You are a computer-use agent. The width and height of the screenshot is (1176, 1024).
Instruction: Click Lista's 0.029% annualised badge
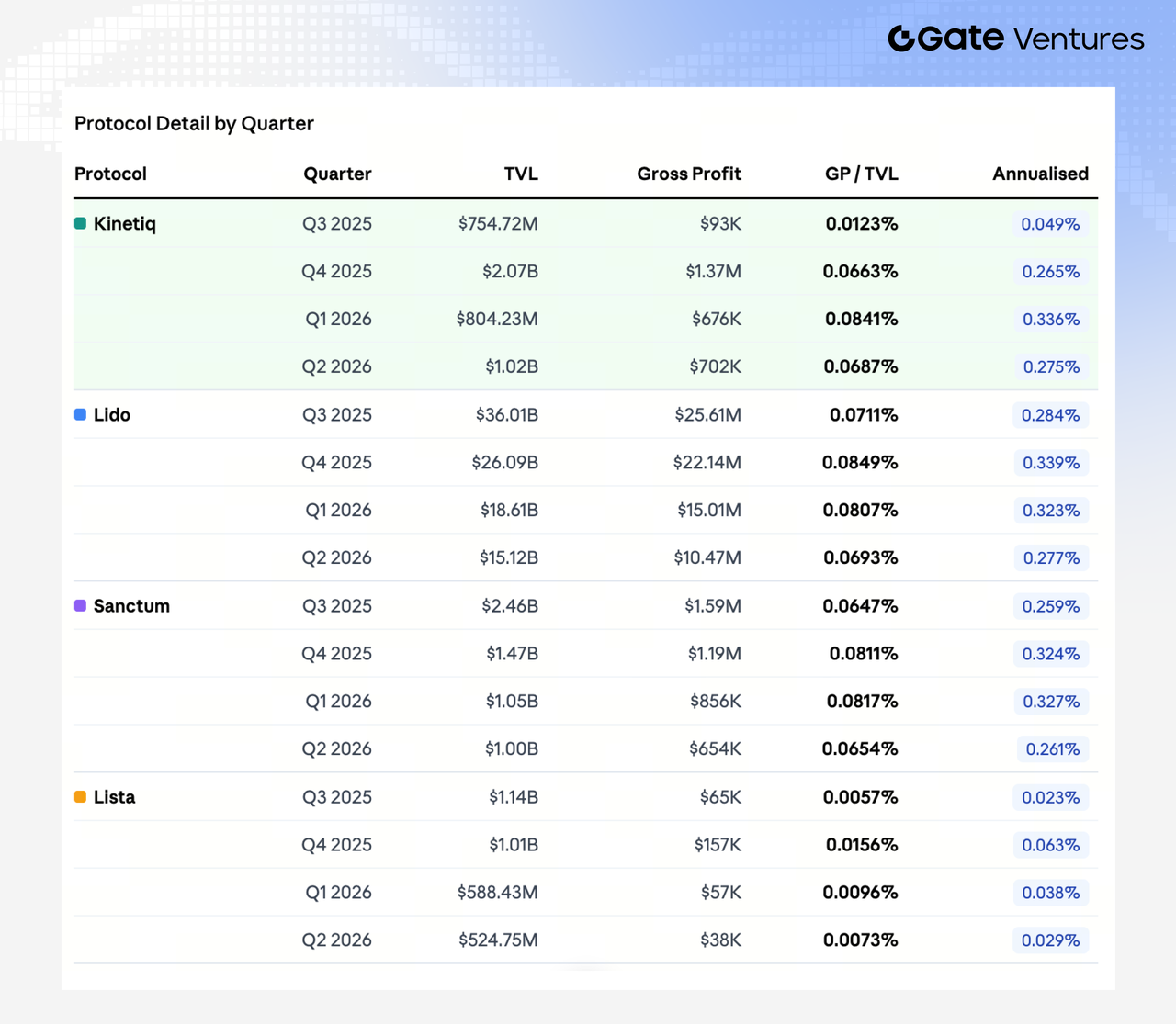pyautogui.click(x=1051, y=940)
